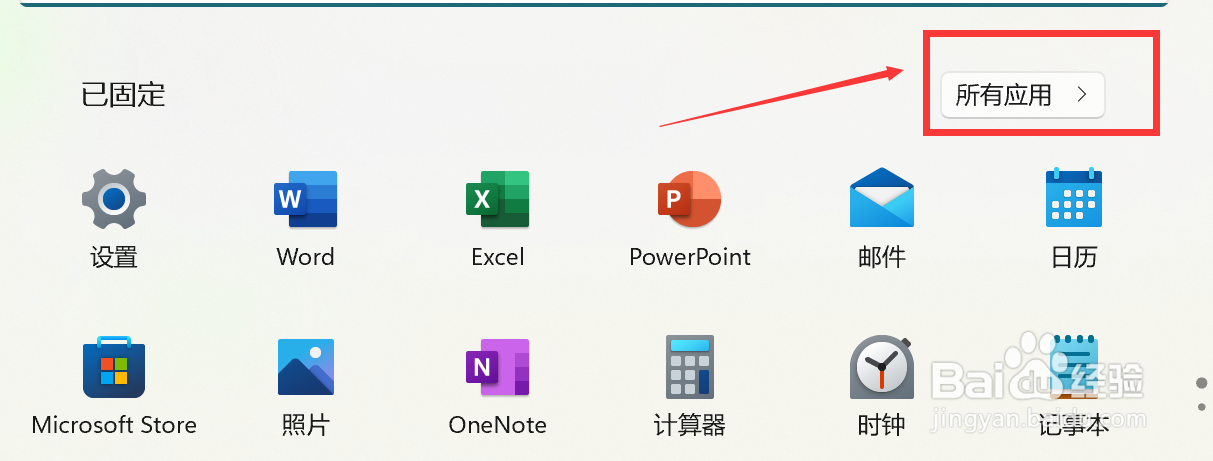Click the 已固定 heading text
The image size is (1213, 461).
[x=123, y=95]
